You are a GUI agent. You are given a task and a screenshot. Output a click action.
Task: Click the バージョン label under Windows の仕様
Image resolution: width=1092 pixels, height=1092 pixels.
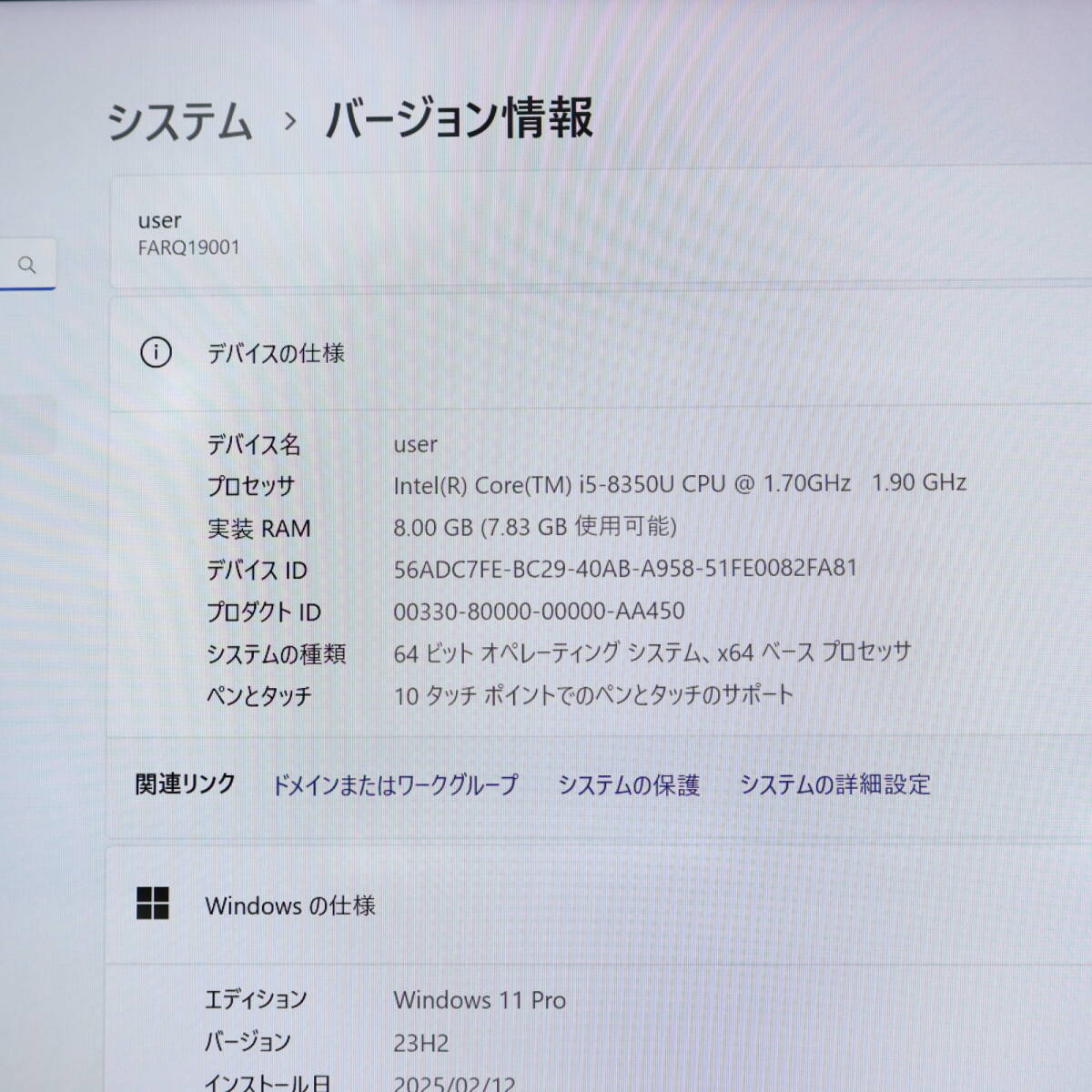[x=248, y=1041]
